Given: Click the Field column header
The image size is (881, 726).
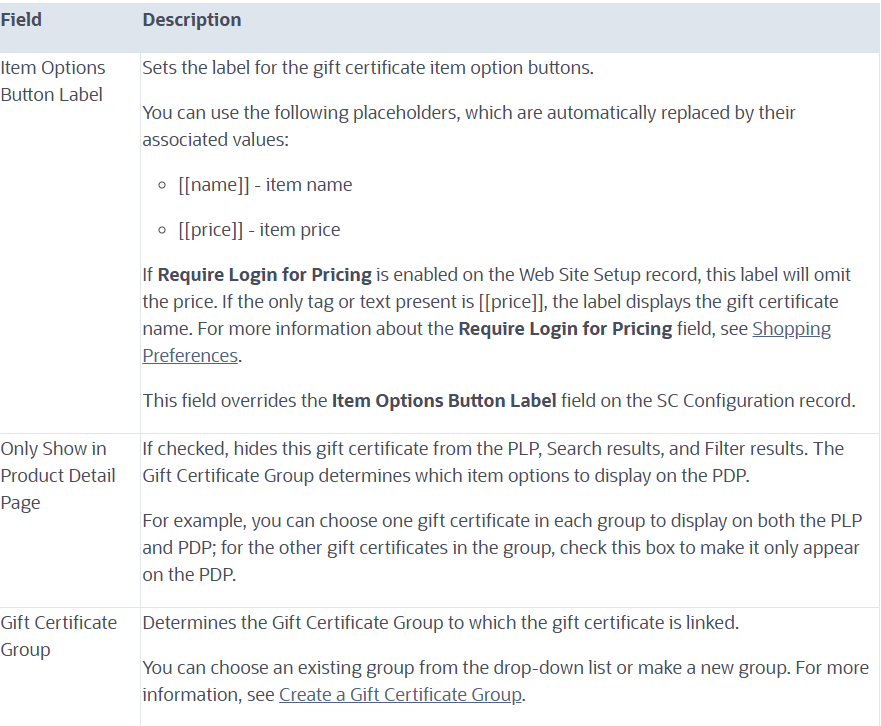Looking at the screenshot, I should pyautogui.click(x=21, y=20).
